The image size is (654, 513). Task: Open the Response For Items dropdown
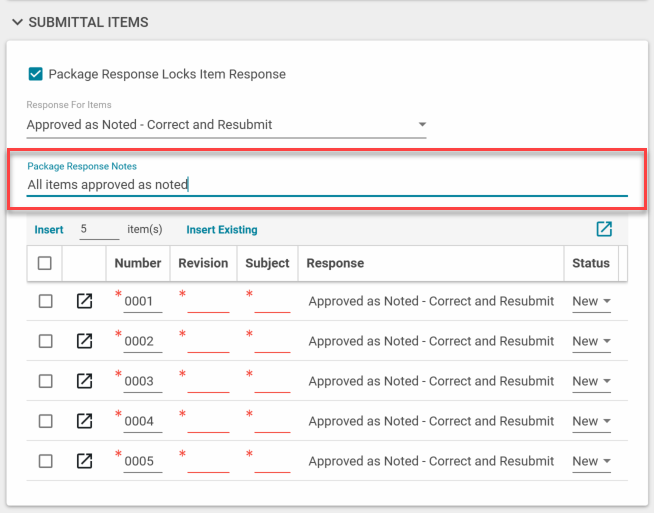(x=227, y=125)
